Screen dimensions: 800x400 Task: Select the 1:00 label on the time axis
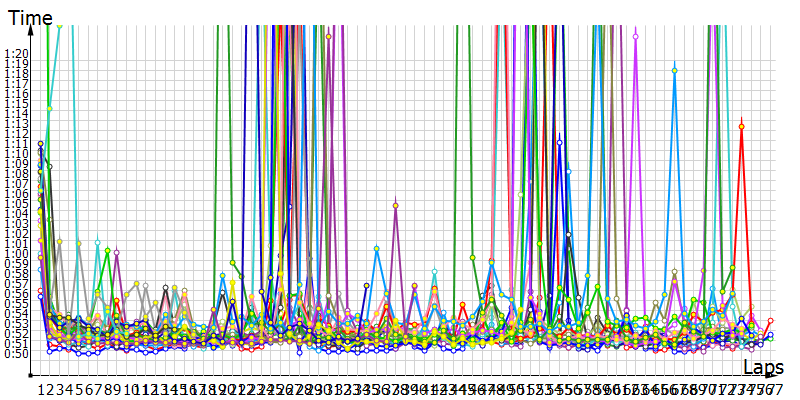15,253
